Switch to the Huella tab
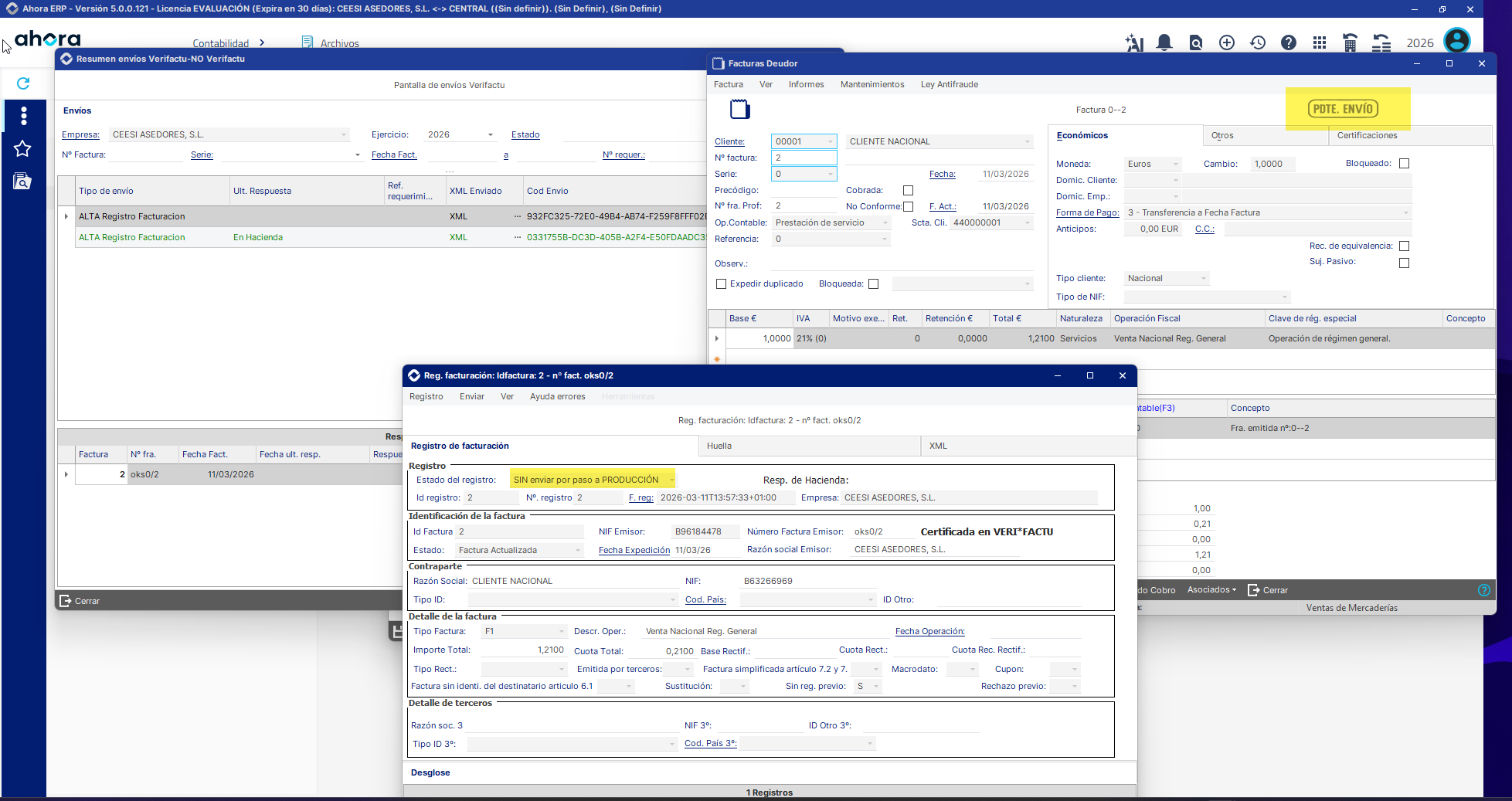The height and width of the screenshot is (801, 1512). [x=810, y=446]
